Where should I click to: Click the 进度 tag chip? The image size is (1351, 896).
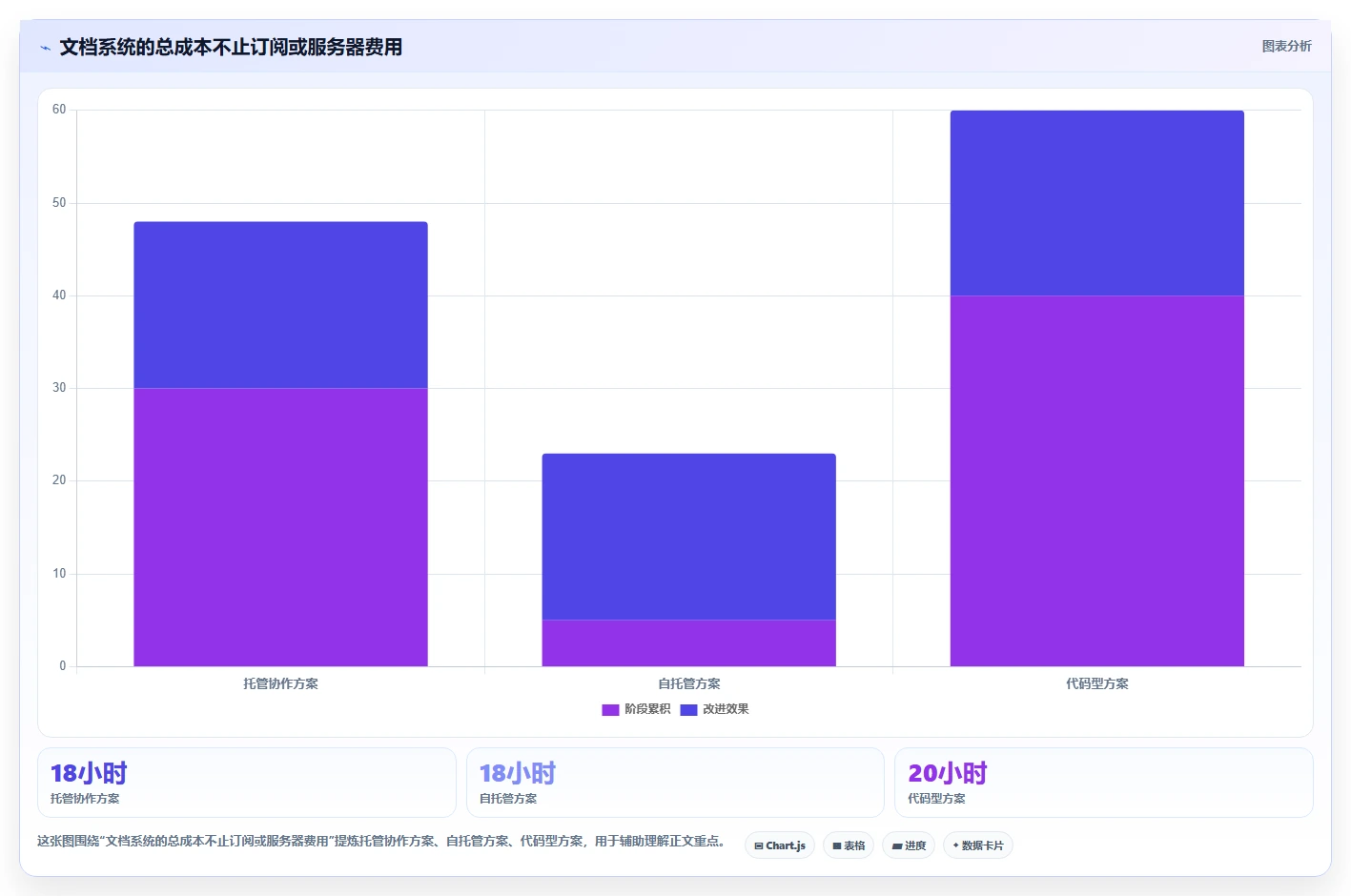(x=909, y=845)
